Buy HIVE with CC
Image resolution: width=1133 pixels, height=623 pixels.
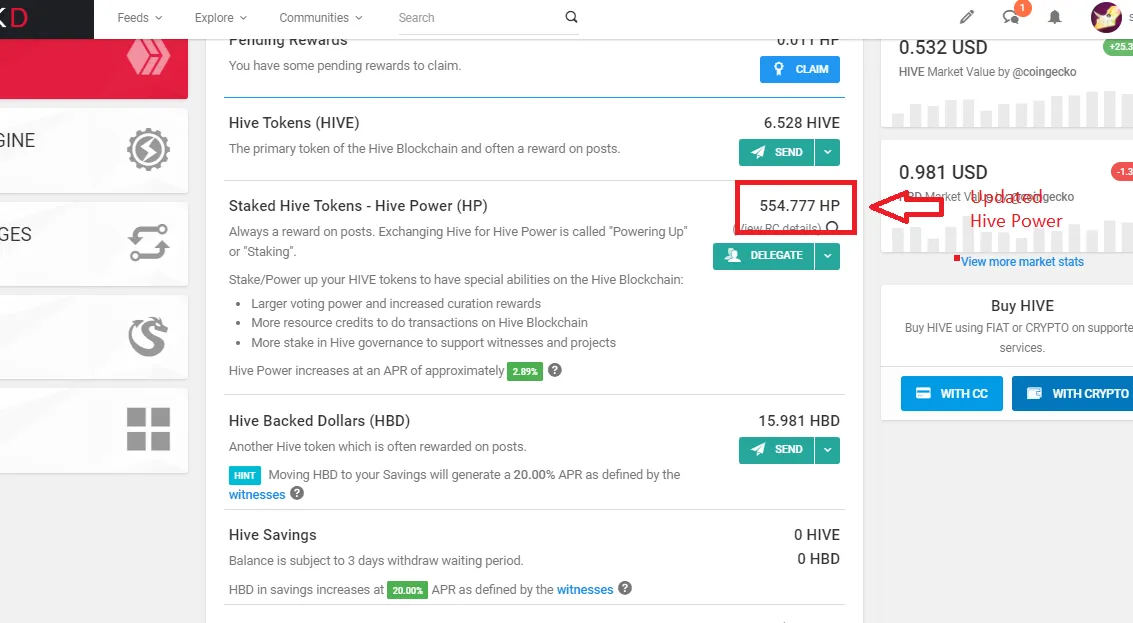pyautogui.click(x=952, y=393)
